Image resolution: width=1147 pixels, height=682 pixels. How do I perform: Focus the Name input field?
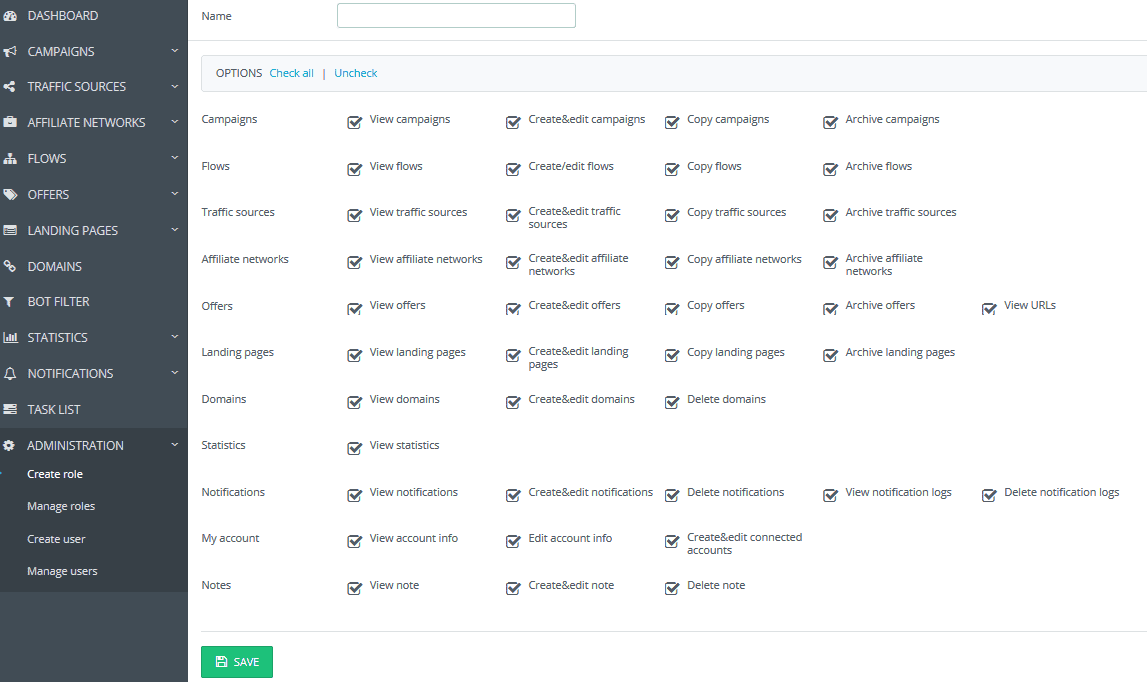point(456,15)
